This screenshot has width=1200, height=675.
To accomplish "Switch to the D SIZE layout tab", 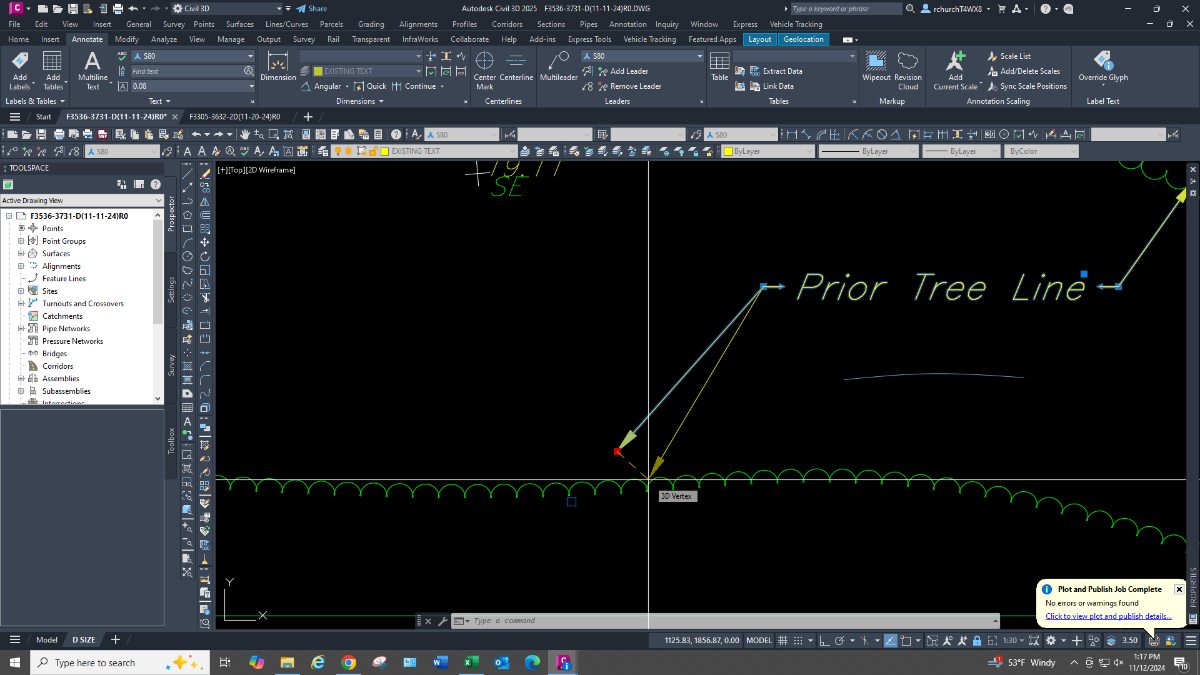I will click(x=83, y=640).
